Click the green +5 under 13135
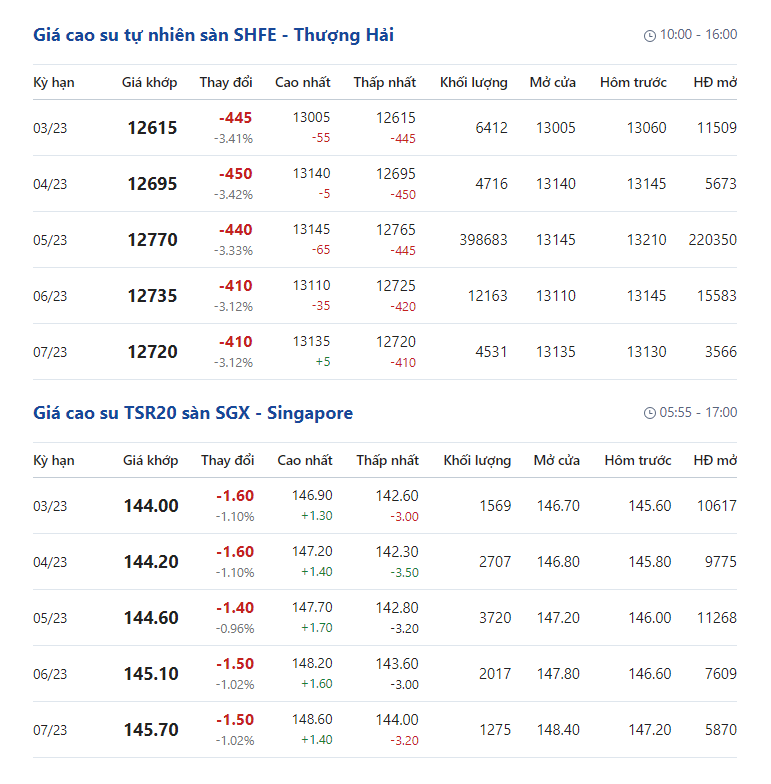 pyautogui.click(x=322, y=362)
